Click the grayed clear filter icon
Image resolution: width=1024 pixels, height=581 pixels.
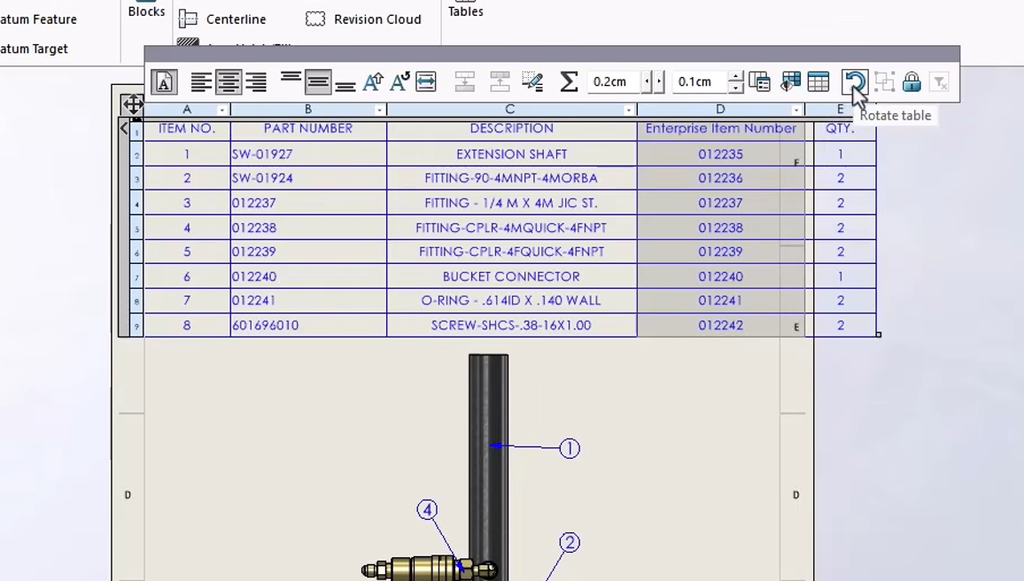point(939,82)
